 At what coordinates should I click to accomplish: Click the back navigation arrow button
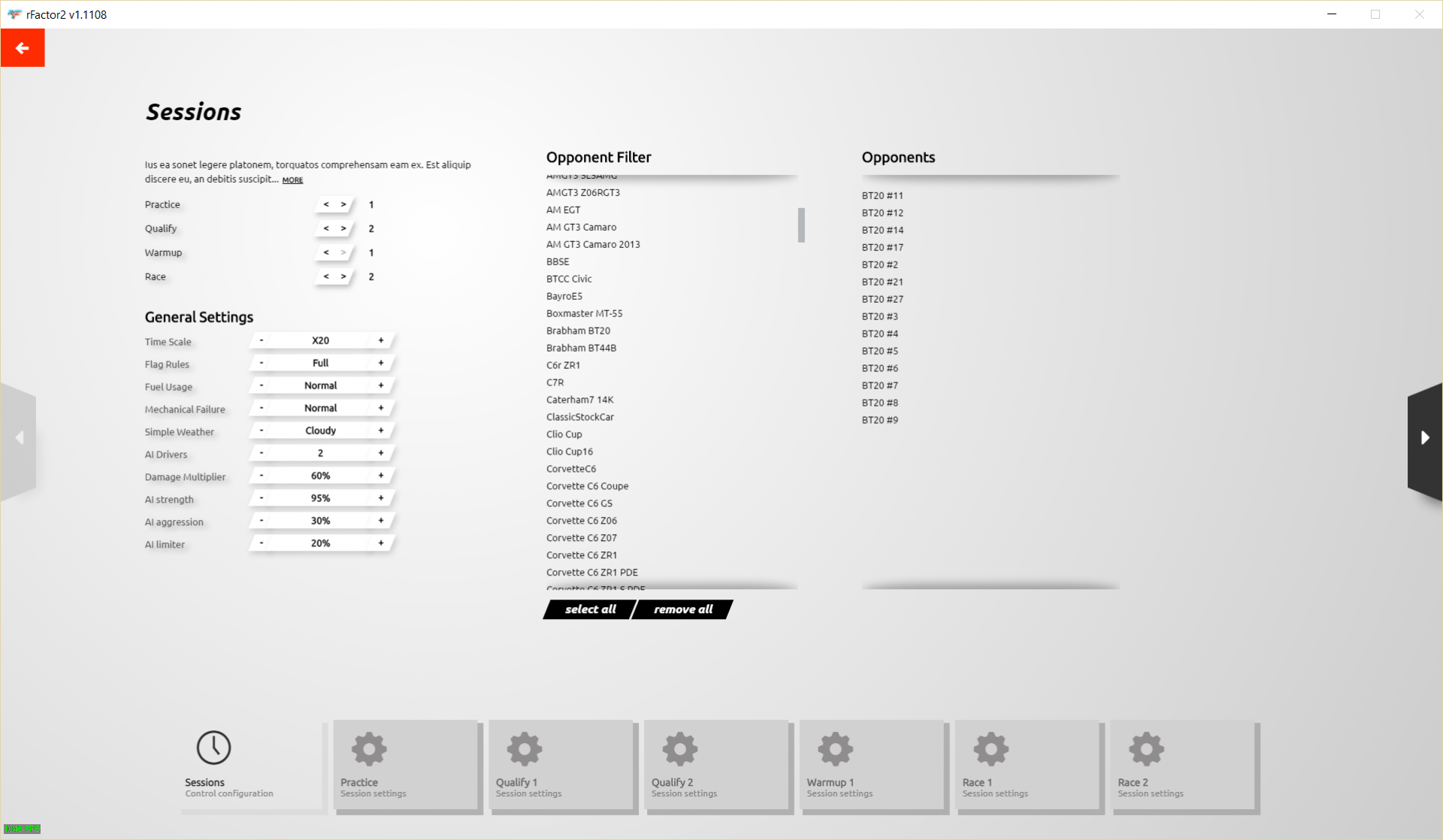22,48
